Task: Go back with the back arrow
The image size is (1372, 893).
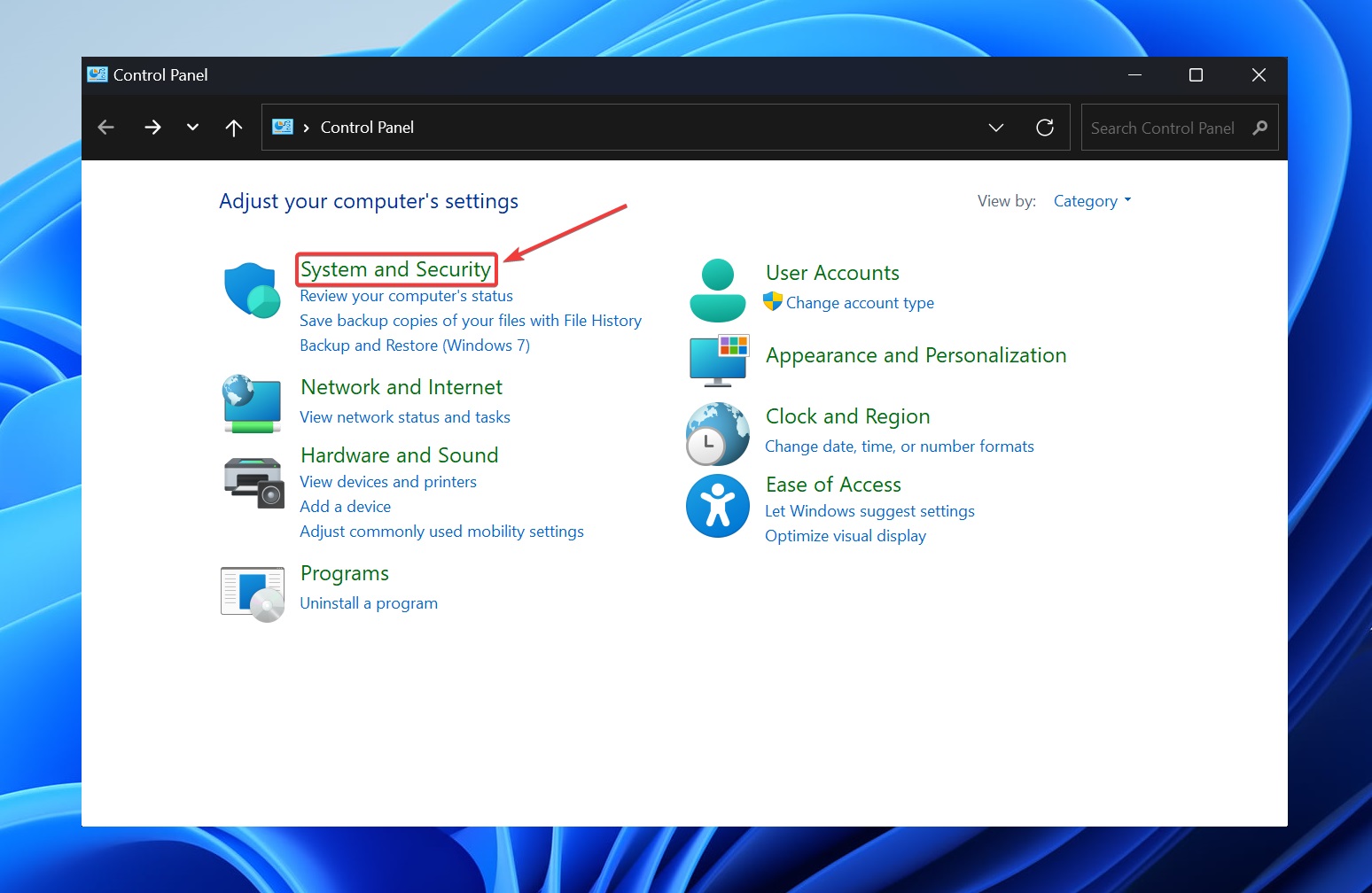Action: (x=106, y=128)
